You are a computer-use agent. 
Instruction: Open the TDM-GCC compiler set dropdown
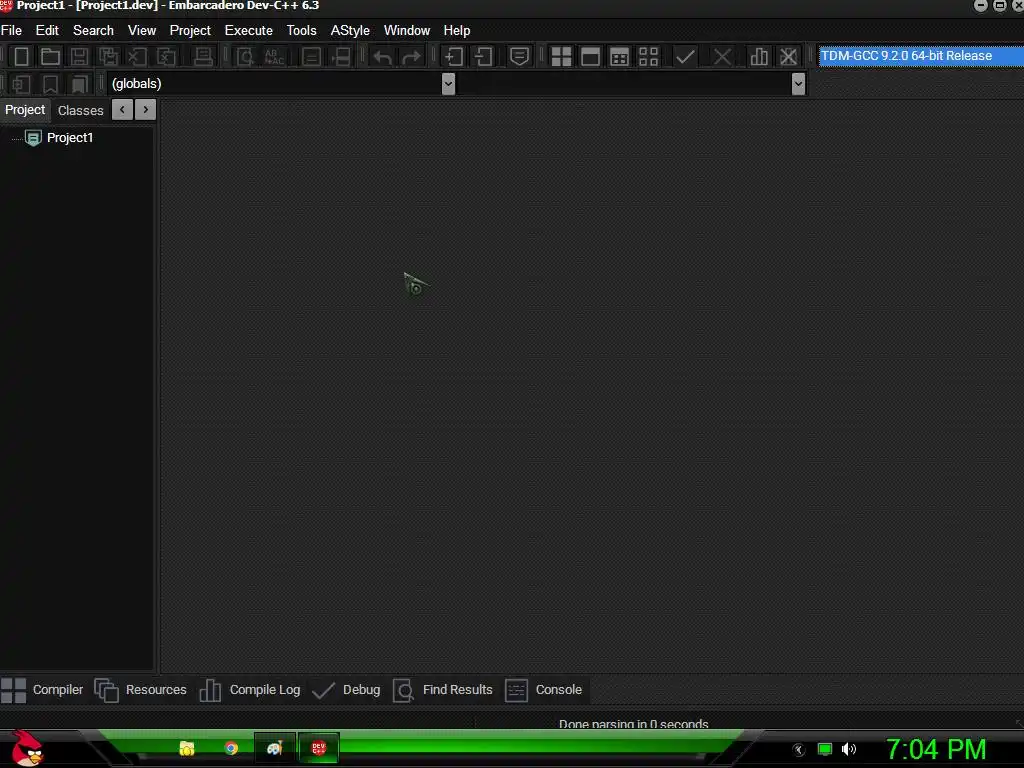pos(921,56)
